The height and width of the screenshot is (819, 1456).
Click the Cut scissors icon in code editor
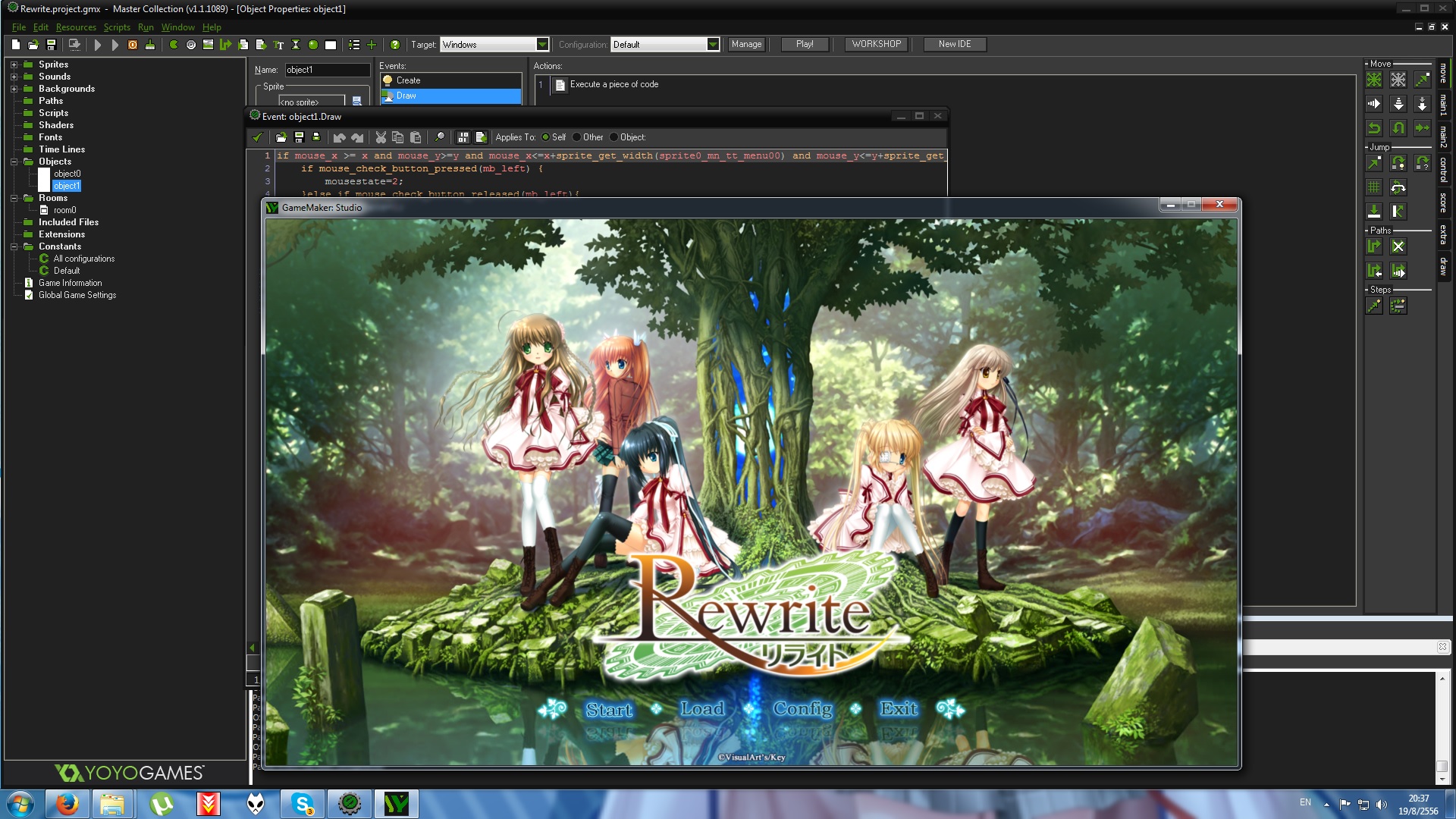pos(381,137)
